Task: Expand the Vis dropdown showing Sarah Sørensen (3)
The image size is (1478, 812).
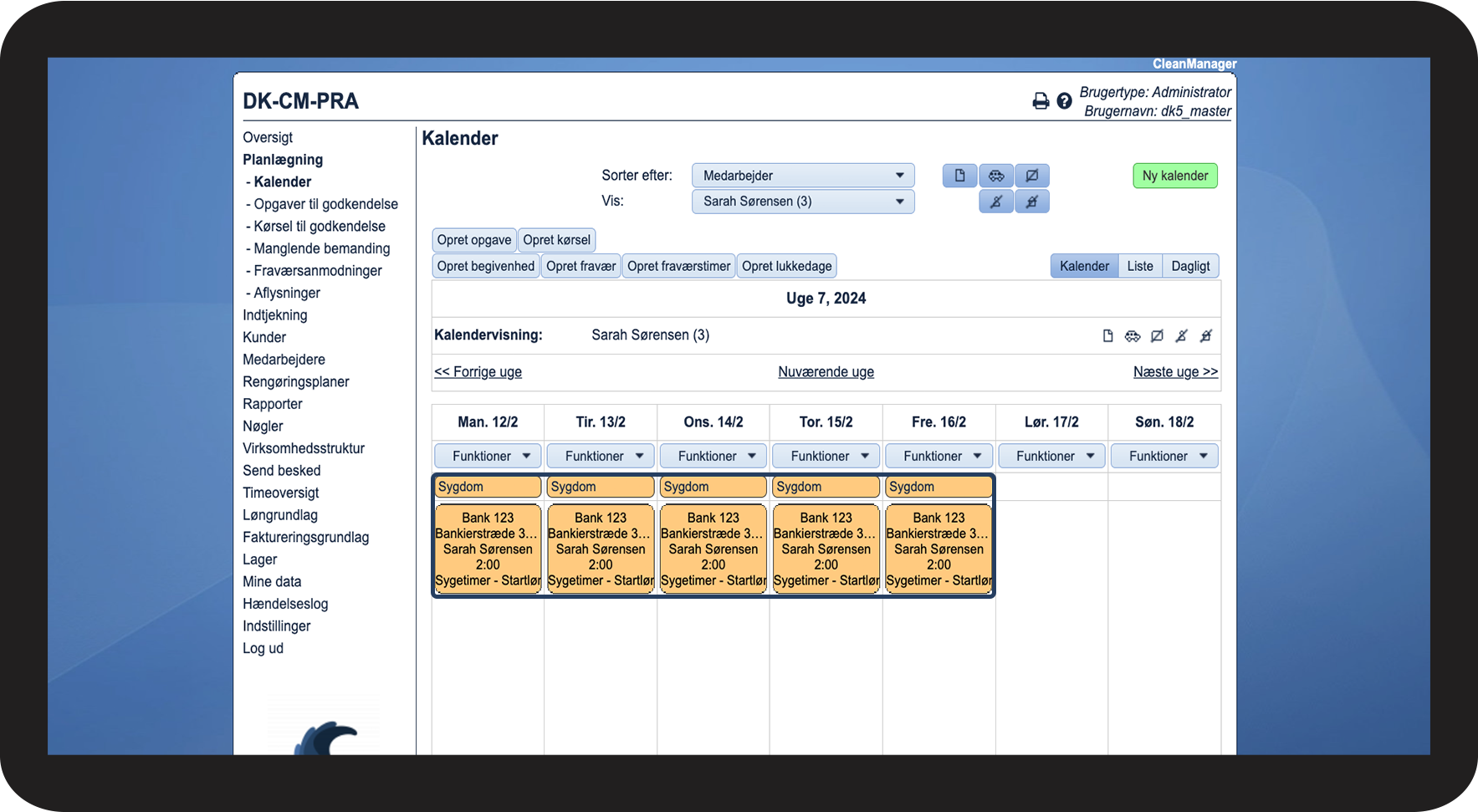Action: pyautogui.click(x=802, y=202)
